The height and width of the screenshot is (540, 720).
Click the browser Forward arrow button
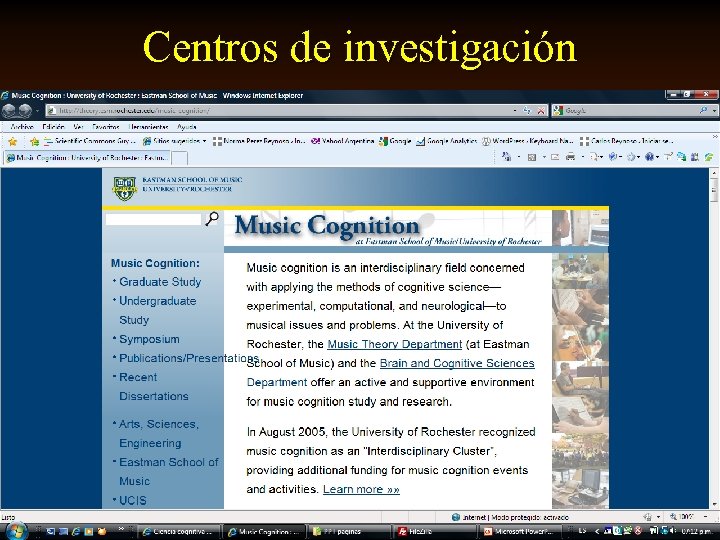[x=25, y=111]
